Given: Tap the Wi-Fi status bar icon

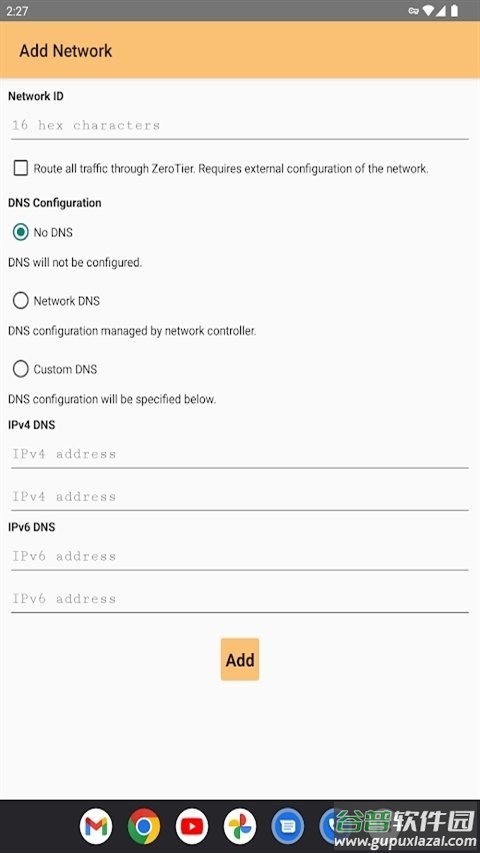Looking at the screenshot, I should coord(428,11).
